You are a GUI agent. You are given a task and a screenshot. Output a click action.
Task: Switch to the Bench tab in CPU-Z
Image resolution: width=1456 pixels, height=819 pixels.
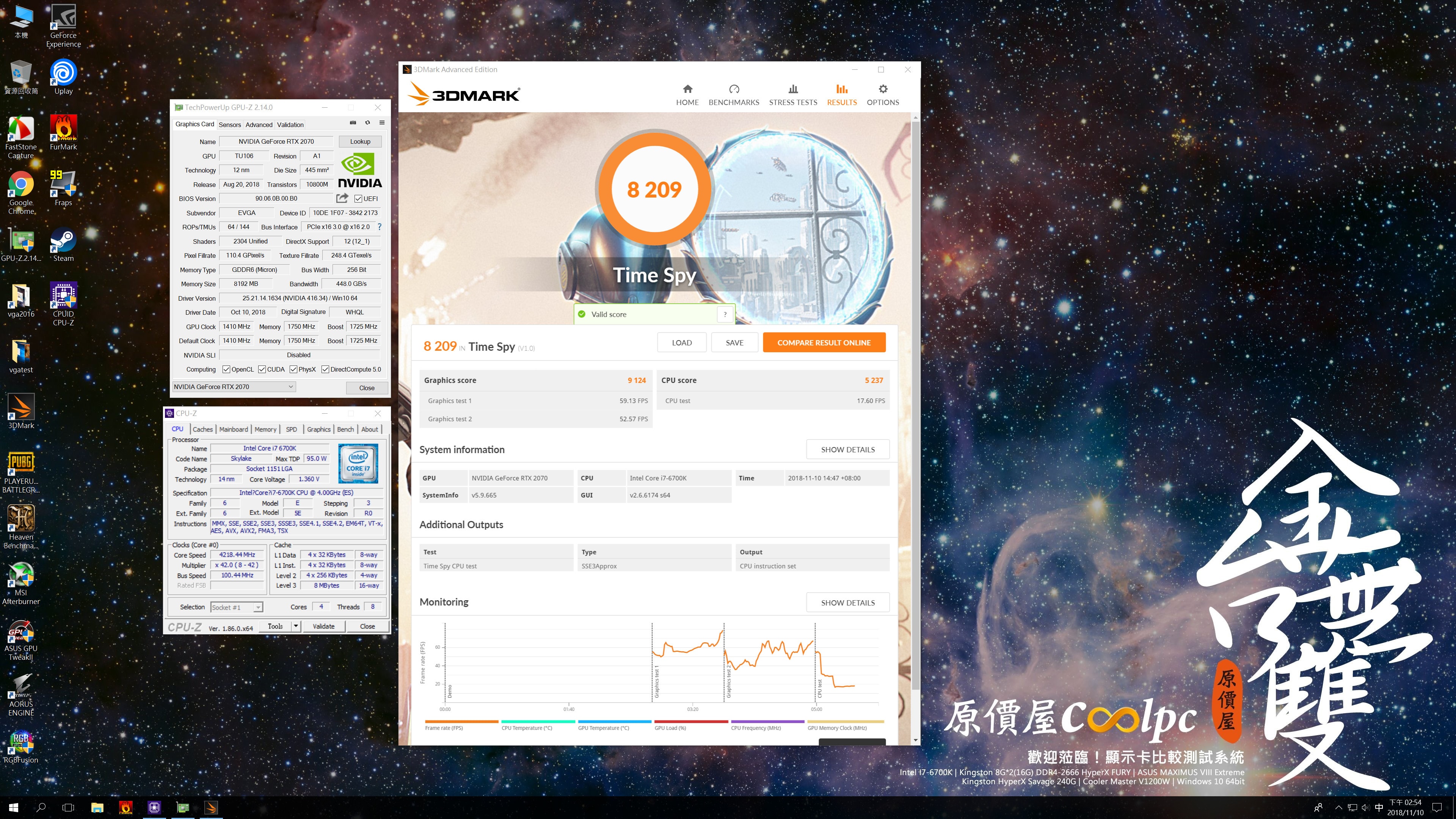click(x=345, y=429)
